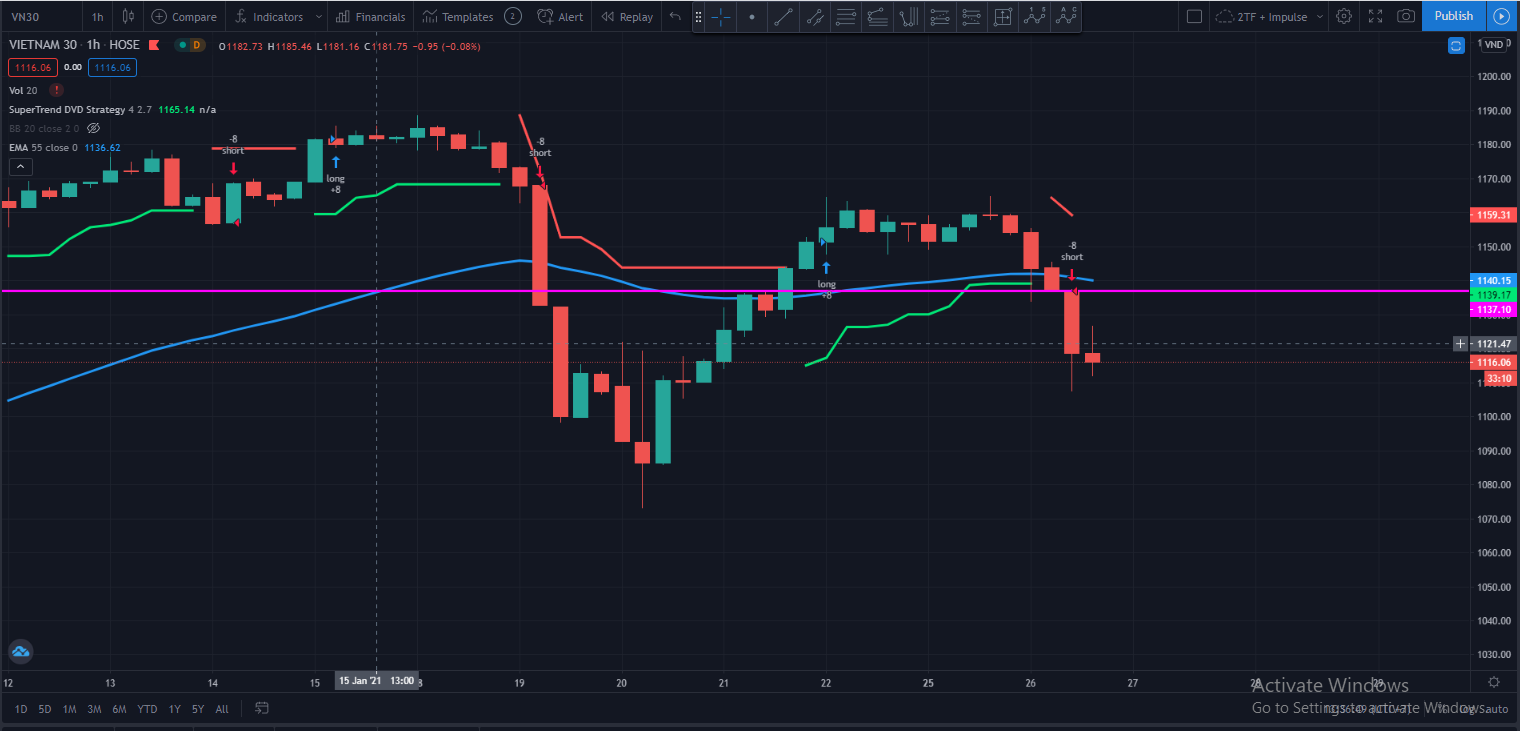Click the plus button beside 1121.47
Image resolution: width=1520 pixels, height=731 pixels.
tap(1461, 343)
